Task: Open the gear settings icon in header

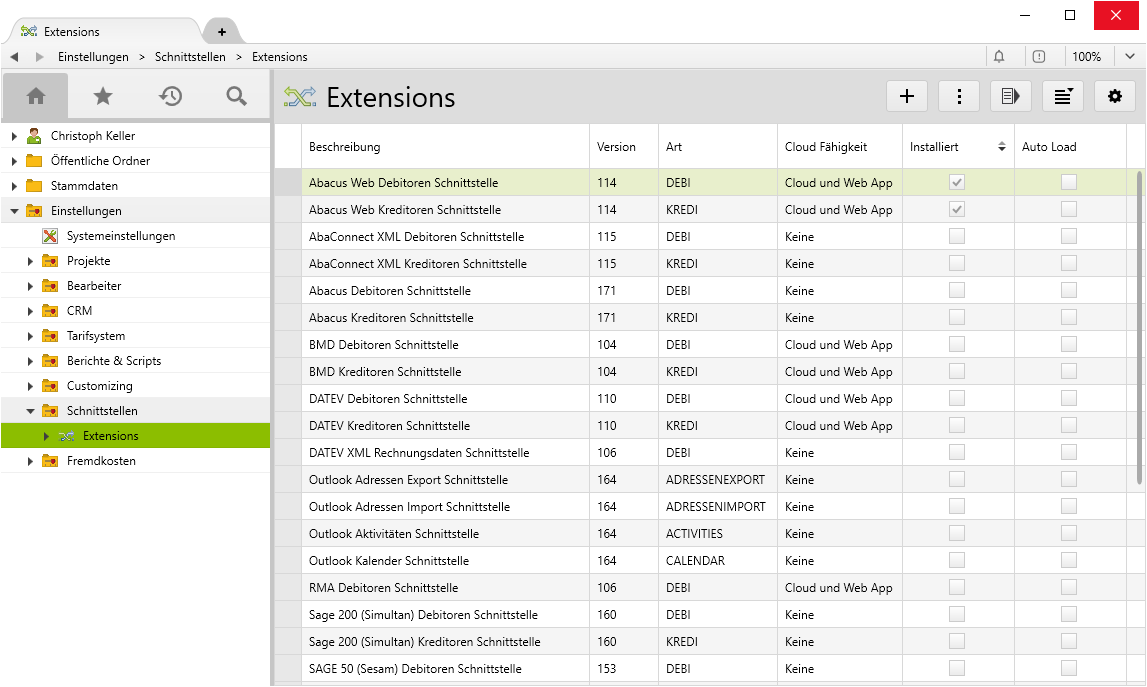Action: pyautogui.click(x=1115, y=96)
